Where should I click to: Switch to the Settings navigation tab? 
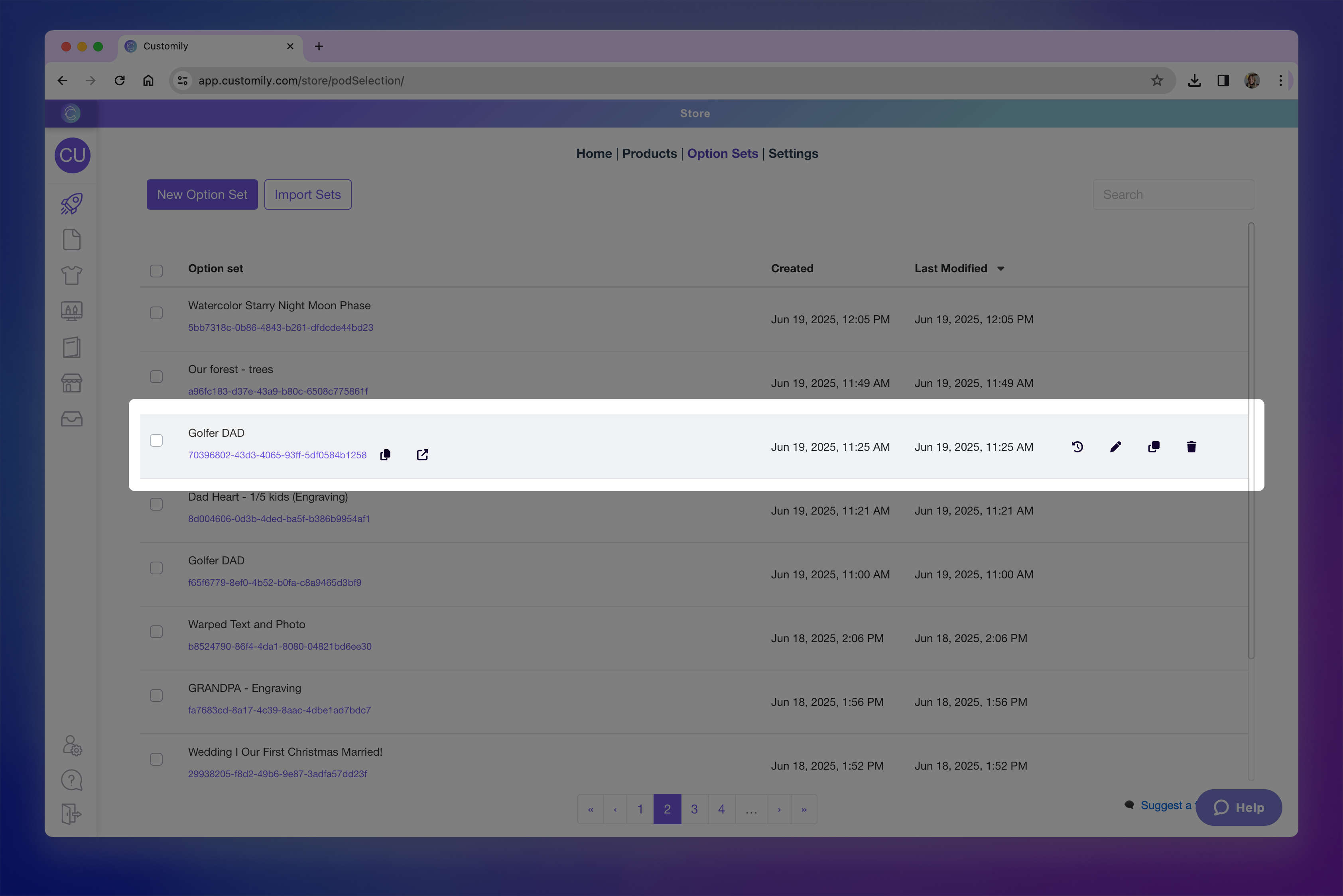(793, 154)
